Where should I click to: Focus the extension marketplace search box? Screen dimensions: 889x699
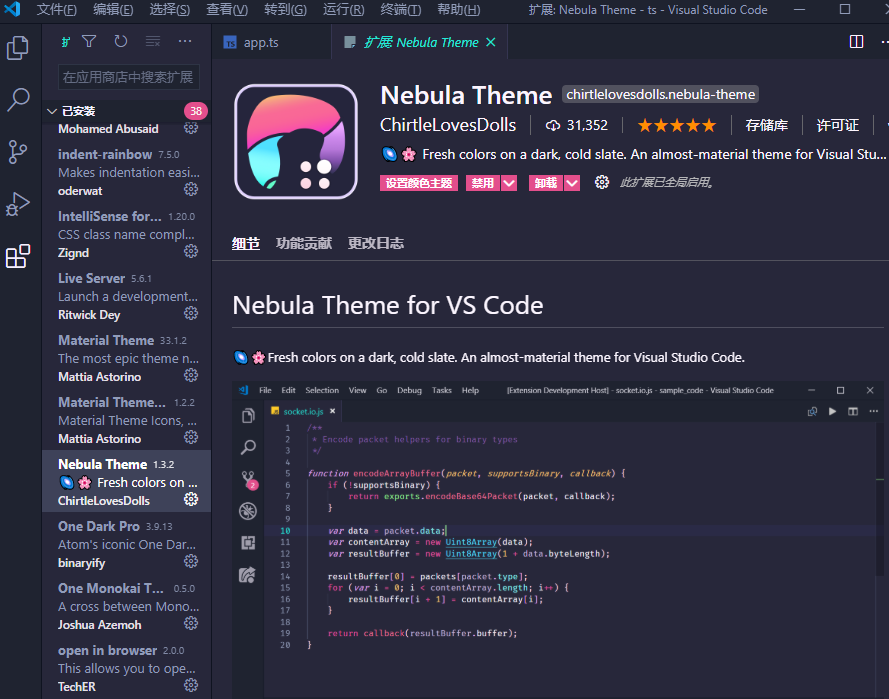pyautogui.click(x=129, y=77)
